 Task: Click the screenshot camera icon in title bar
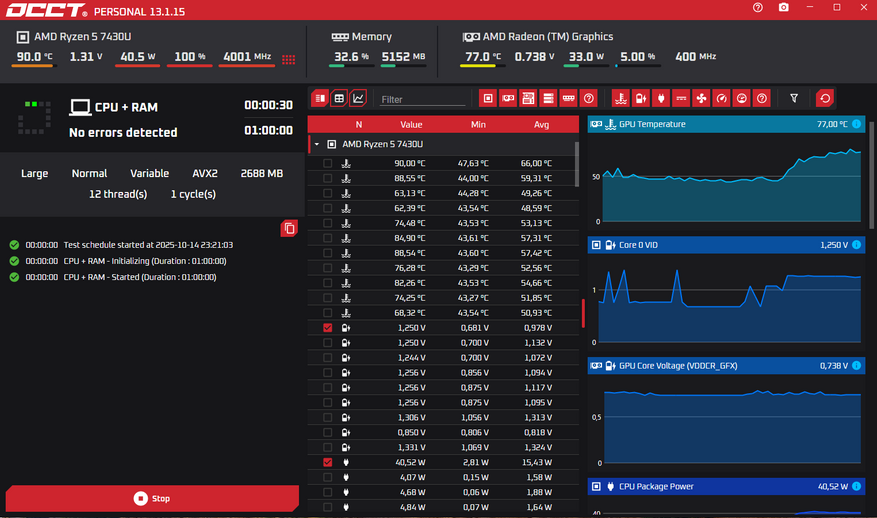[x=783, y=8]
